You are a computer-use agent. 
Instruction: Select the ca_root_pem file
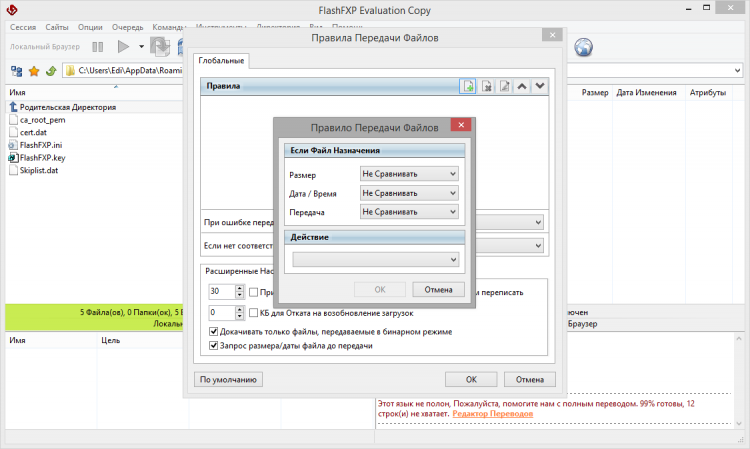[x=42, y=120]
